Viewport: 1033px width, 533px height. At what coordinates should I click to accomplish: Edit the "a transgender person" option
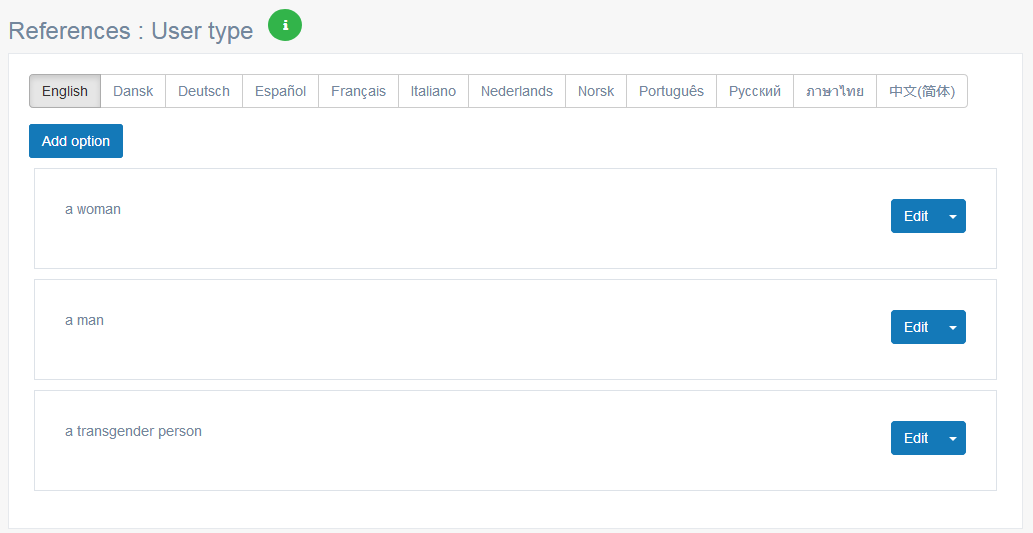[916, 438]
